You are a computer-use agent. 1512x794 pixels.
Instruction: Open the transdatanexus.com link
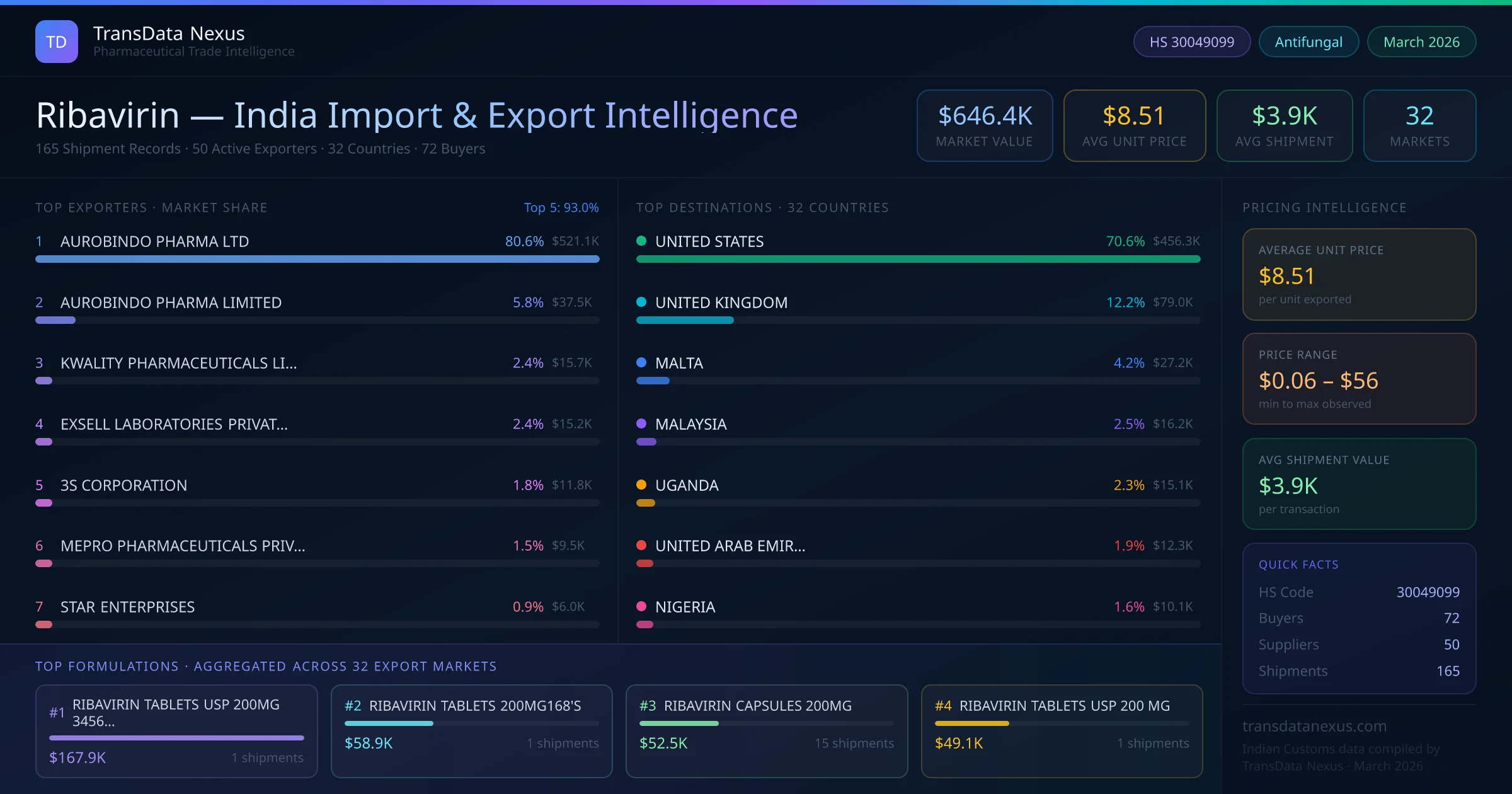pos(1314,726)
